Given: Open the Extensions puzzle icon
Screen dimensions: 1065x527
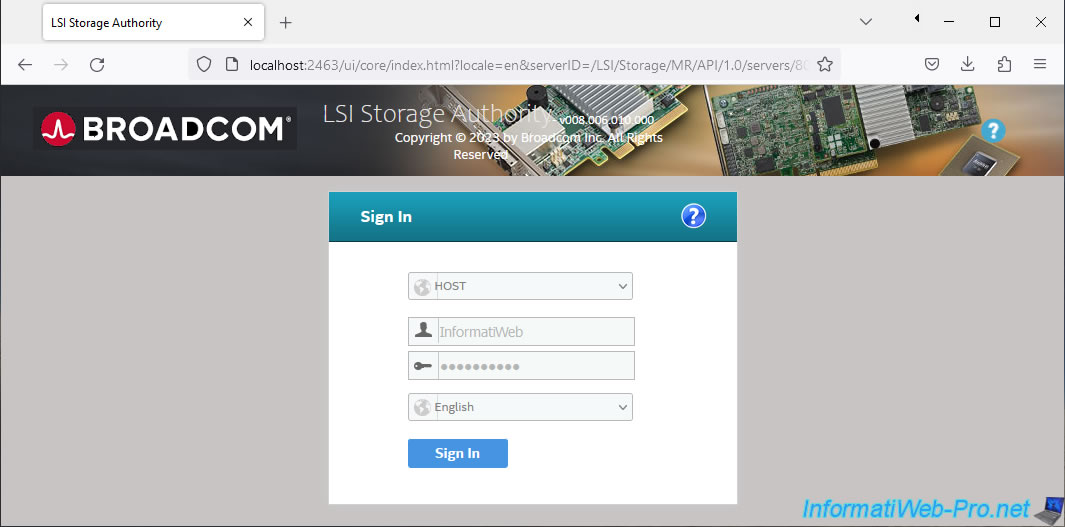Looking at the screenshot, I should (1004, 65).
